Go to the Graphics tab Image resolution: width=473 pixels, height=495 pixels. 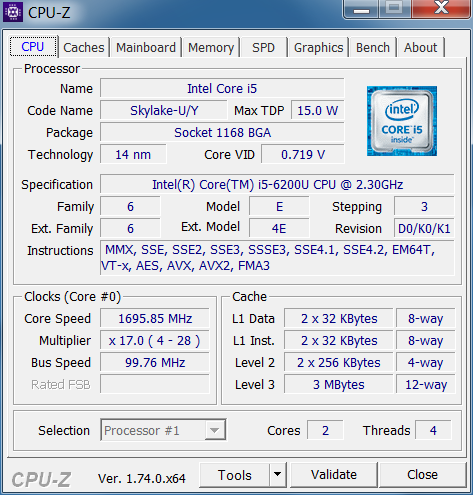[318, 47]
